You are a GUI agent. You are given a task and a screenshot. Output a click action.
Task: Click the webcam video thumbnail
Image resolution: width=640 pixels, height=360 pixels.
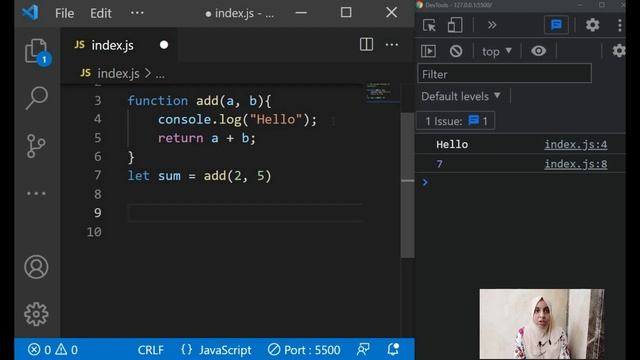[542, 324]
